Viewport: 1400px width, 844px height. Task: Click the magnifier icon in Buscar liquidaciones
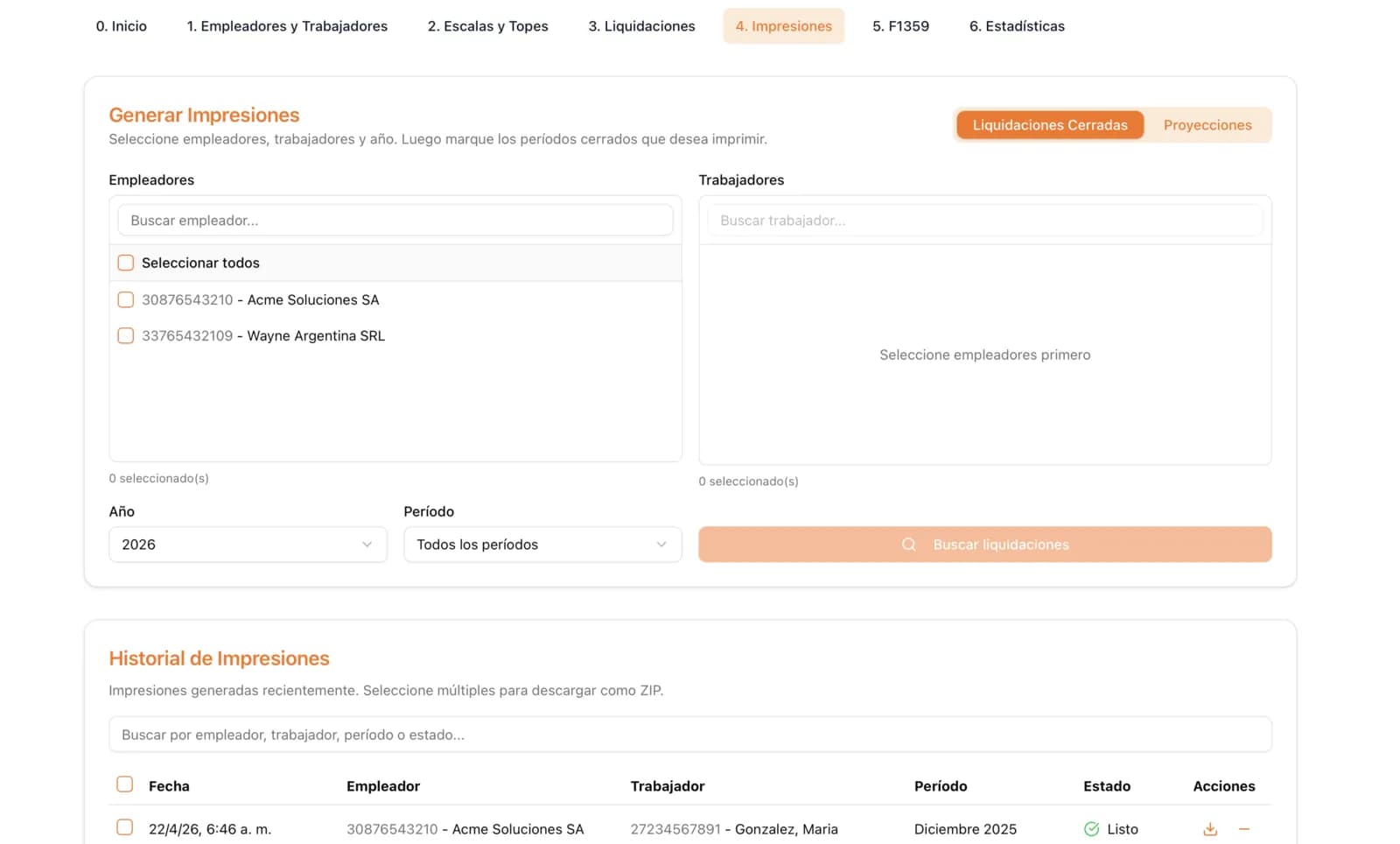[909, 545]
